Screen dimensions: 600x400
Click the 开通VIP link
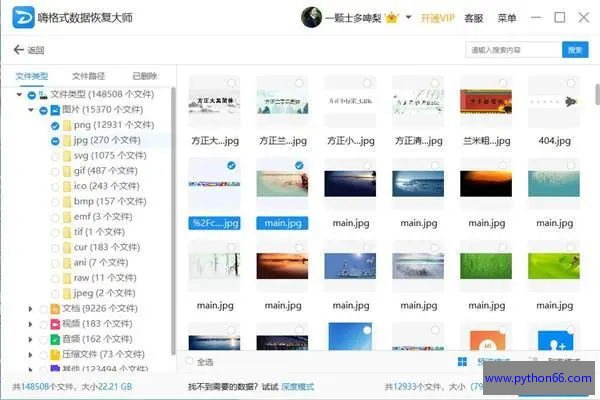(438, 18)
